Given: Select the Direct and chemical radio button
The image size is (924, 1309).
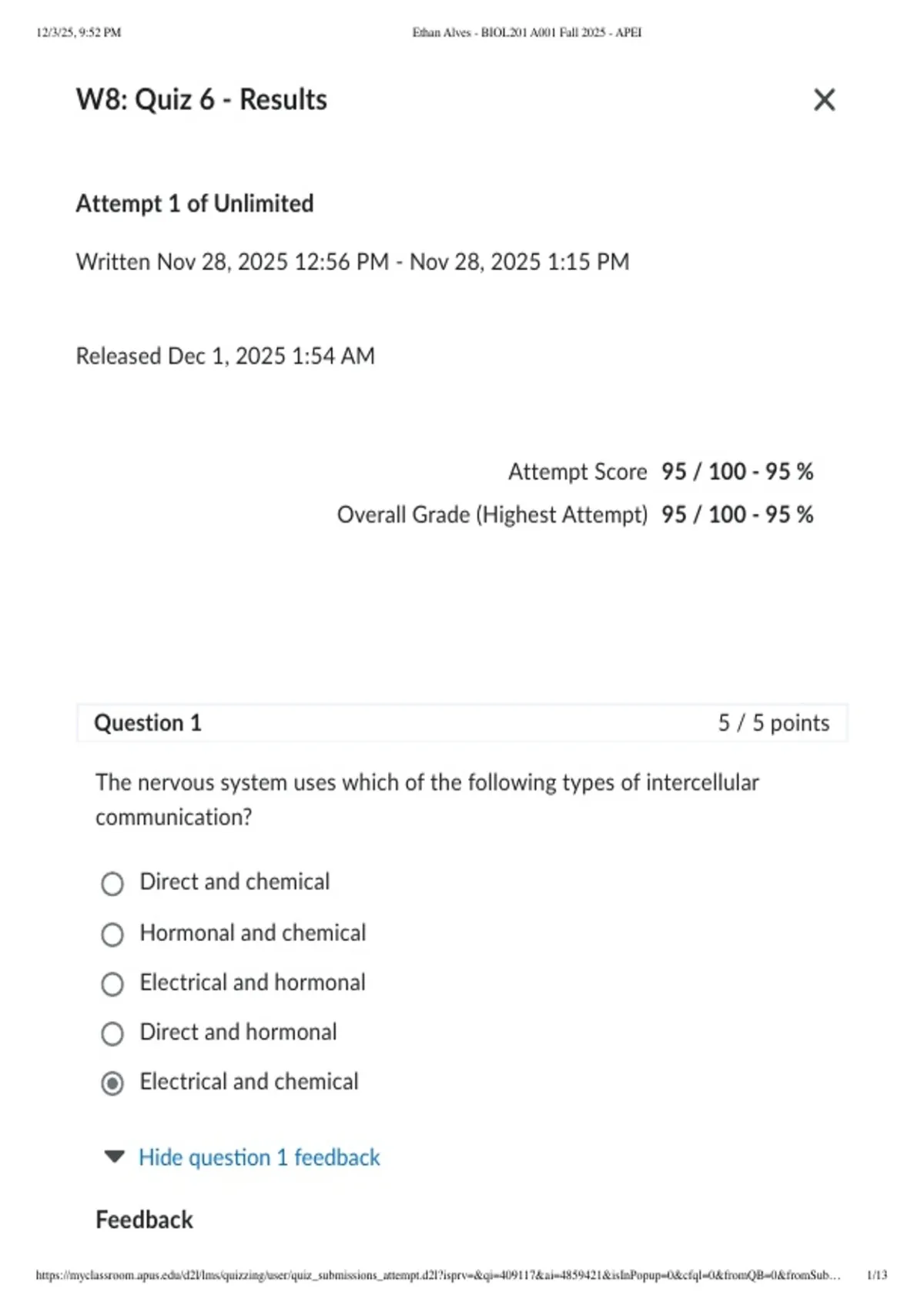Looking at the screenshot, I should click(112, 883).
